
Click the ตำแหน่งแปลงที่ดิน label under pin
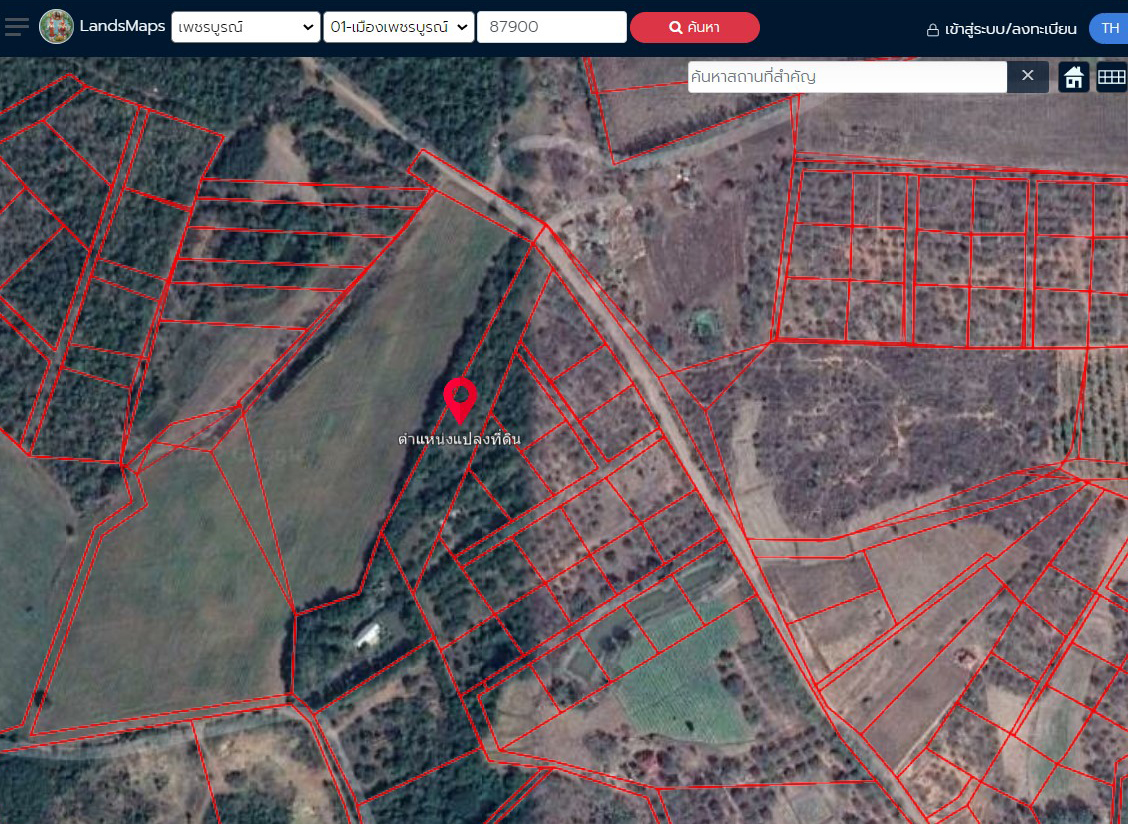(x=459, y=439)
